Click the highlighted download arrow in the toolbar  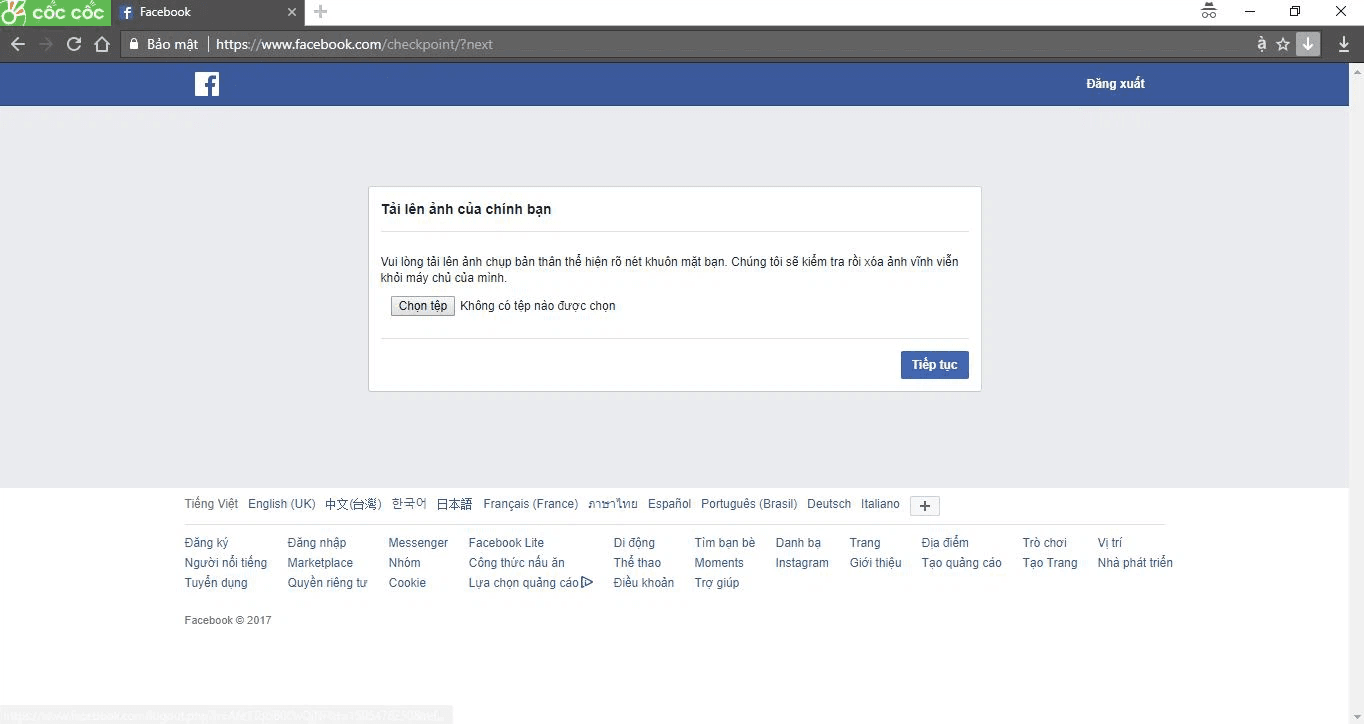[x=1307, y=44]
